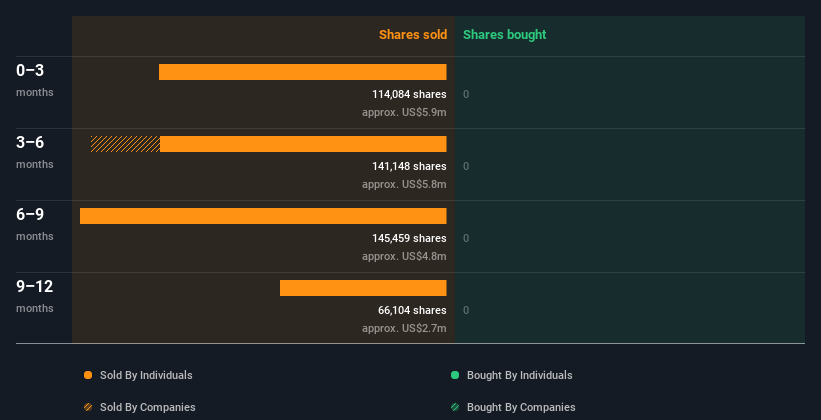Click the 66,104 shares value
The width and height of the screenshot is (821, 420).
412,310
